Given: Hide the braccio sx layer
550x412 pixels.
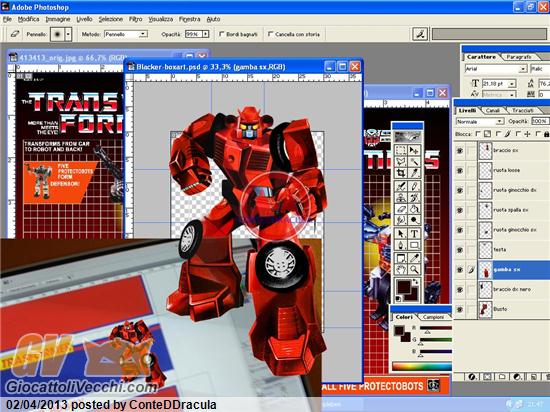Looking at the screenshot, I should 460,150.
